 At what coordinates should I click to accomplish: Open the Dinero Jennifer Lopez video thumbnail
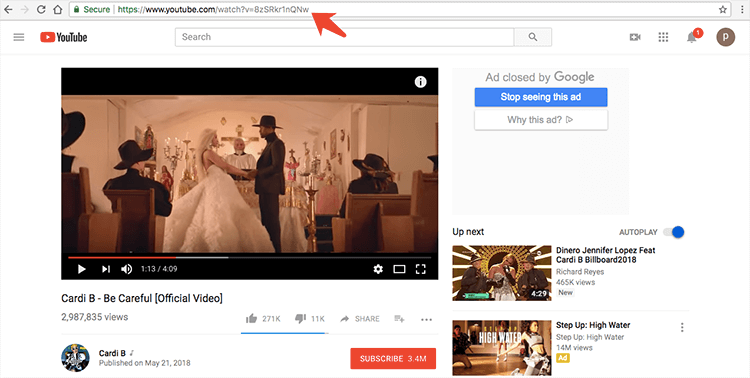click(502, 273)
